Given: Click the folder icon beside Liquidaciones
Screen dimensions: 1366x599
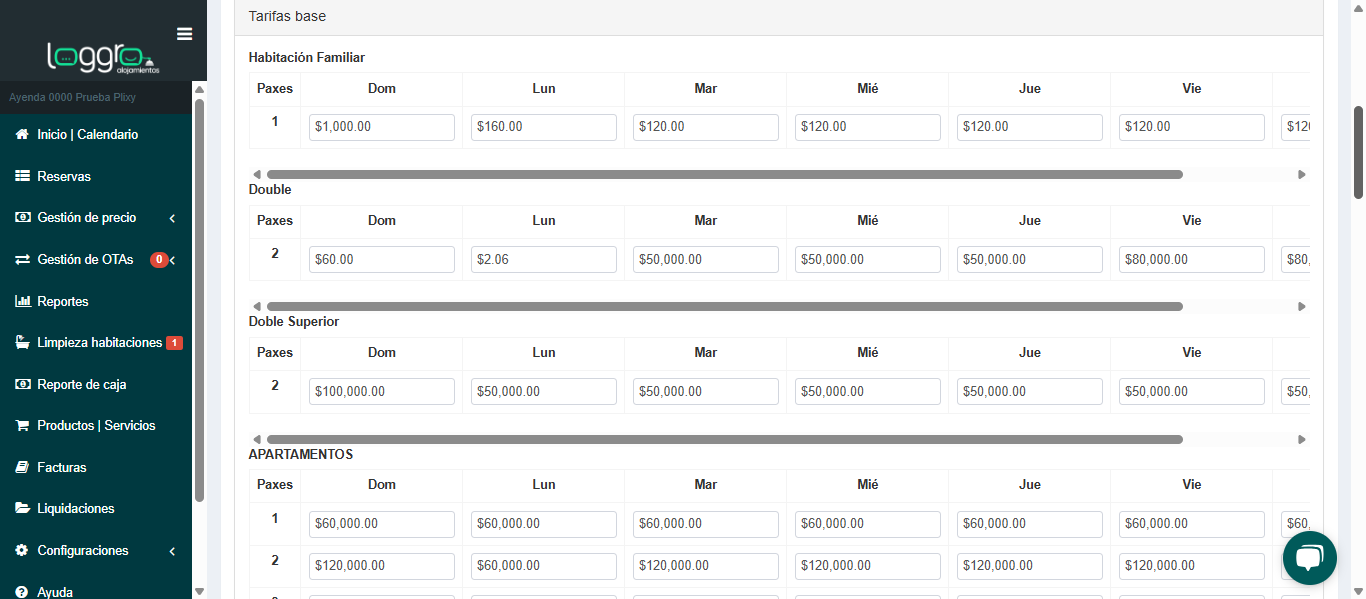Looking at the screenshot, I should coord(22,509).
